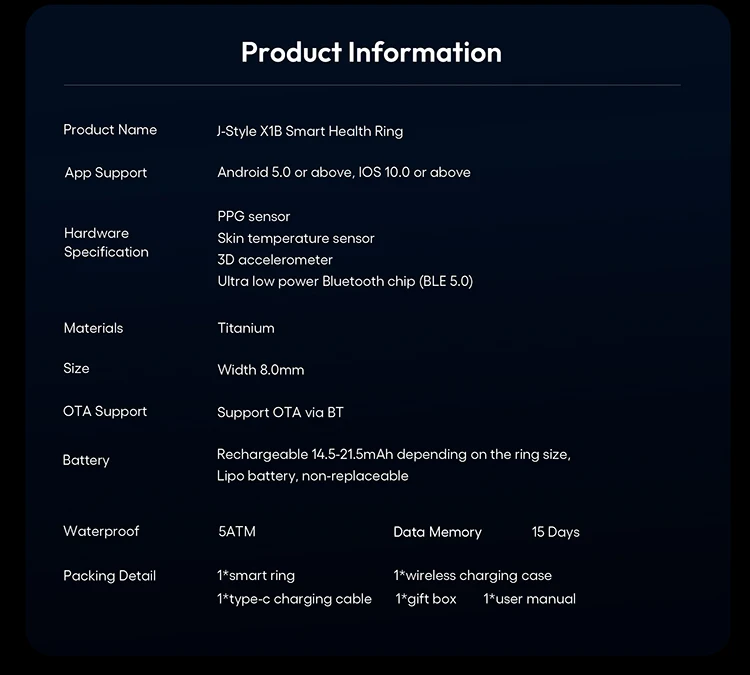The image size is (750, 675).
Task: Click Skin temperature sensor entry
Action: click(x=296, y=238)
